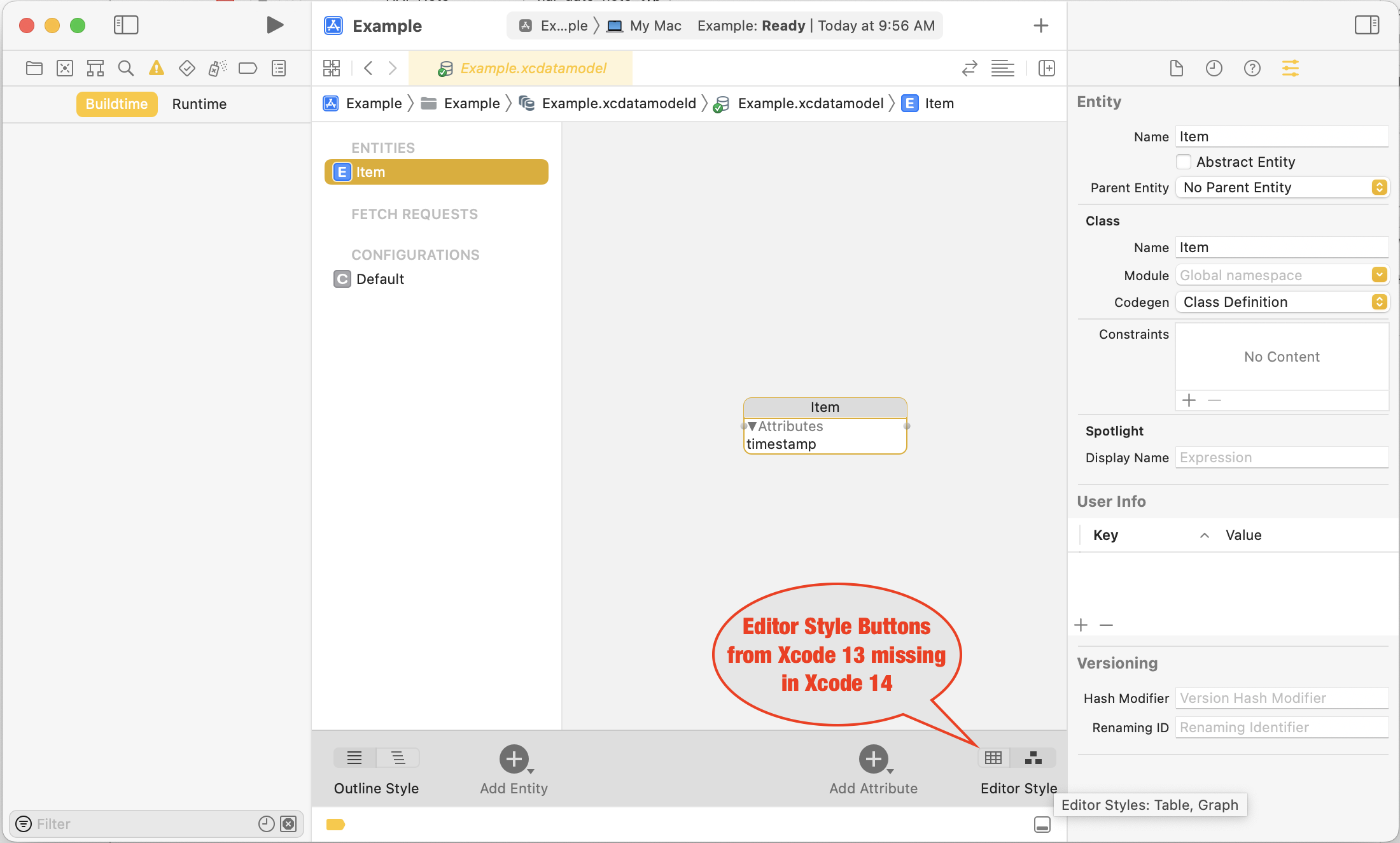
Task: Click the yellow tag at bottom bar
Action: pyautogui.click(x=335, y=825)
